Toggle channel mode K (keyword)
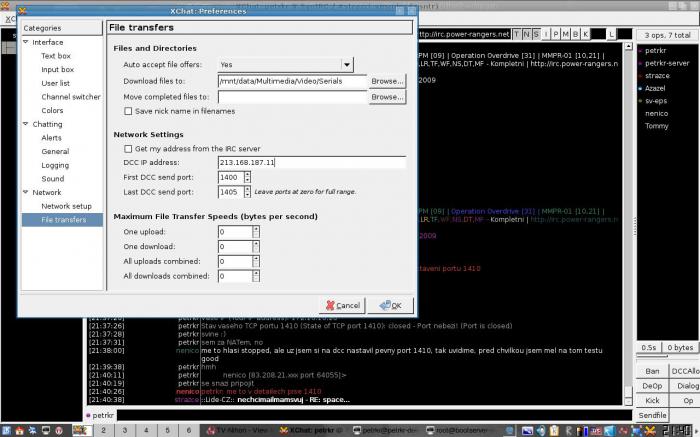The height and width of the screenshot is (437, 700). coord(585,34)
